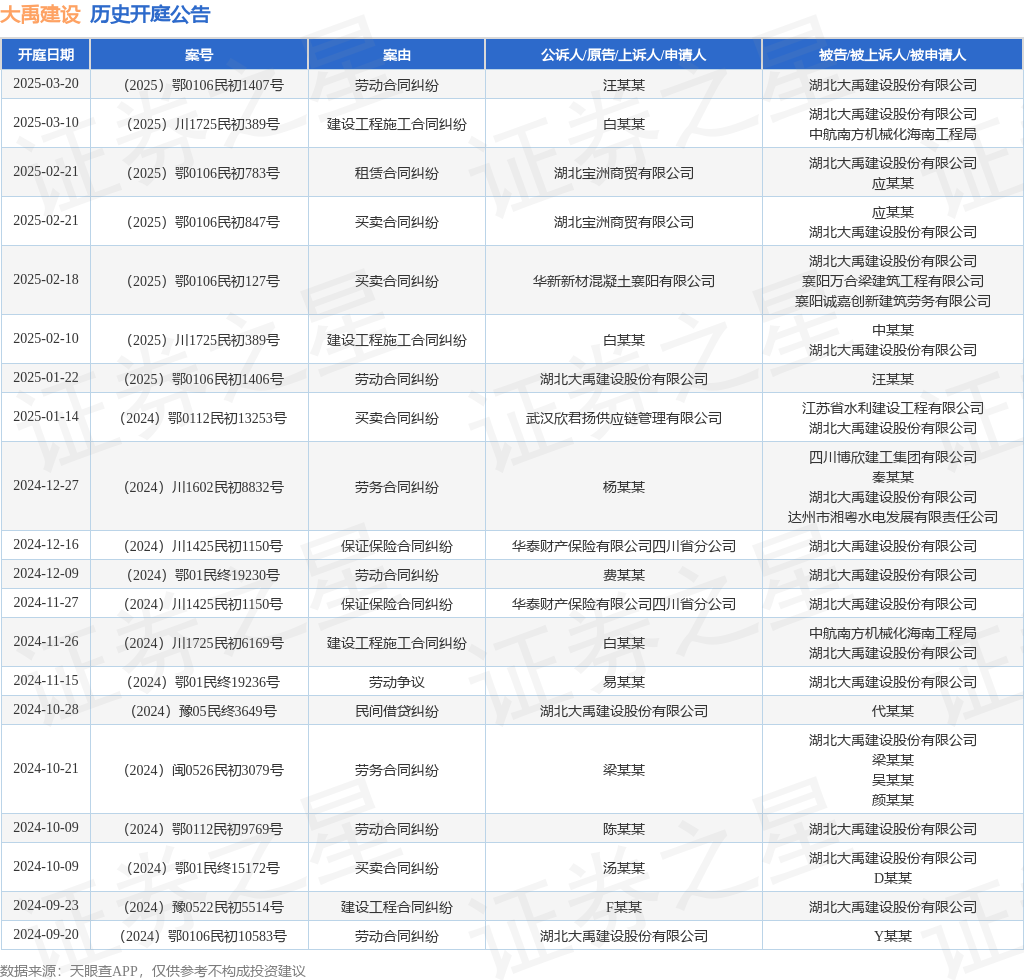Viewport: 1024px width, 980px height.
Task: Select plaintiff F某某
Action: (x=624, y=907)
